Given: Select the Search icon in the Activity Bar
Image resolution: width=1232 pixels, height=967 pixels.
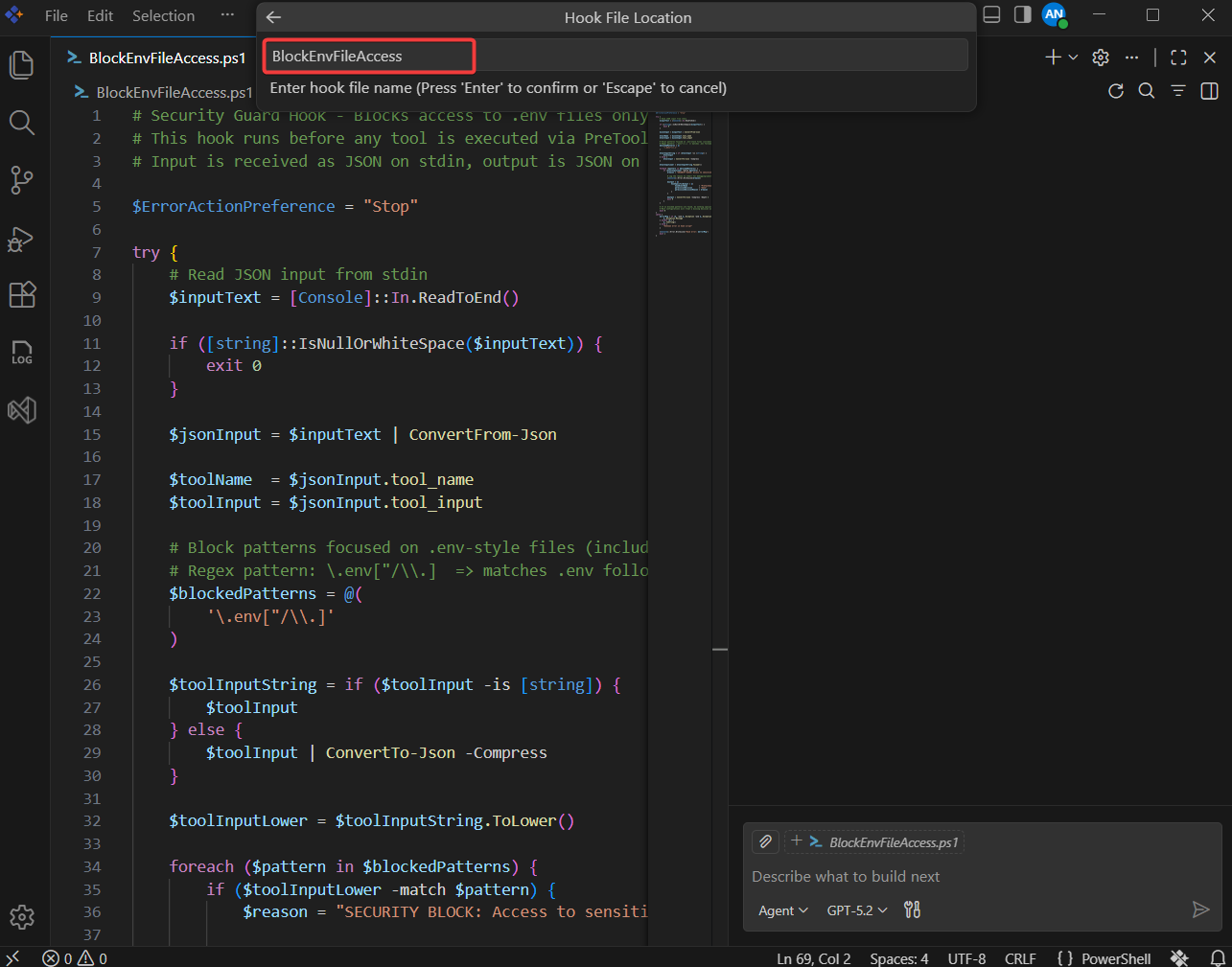Looking at the screenshot, I should [21, 123].
